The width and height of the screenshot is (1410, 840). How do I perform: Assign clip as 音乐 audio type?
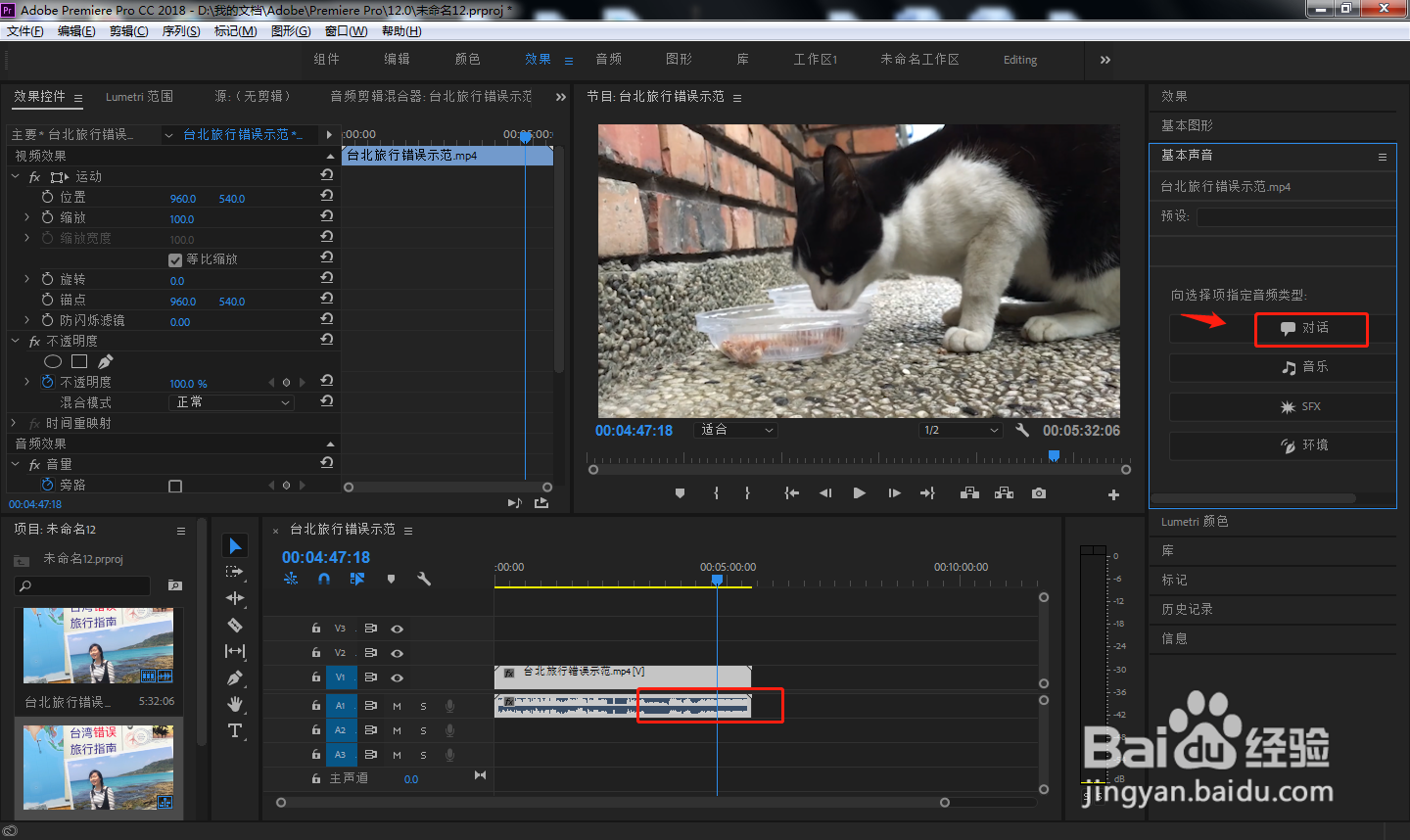[1283, 367]
